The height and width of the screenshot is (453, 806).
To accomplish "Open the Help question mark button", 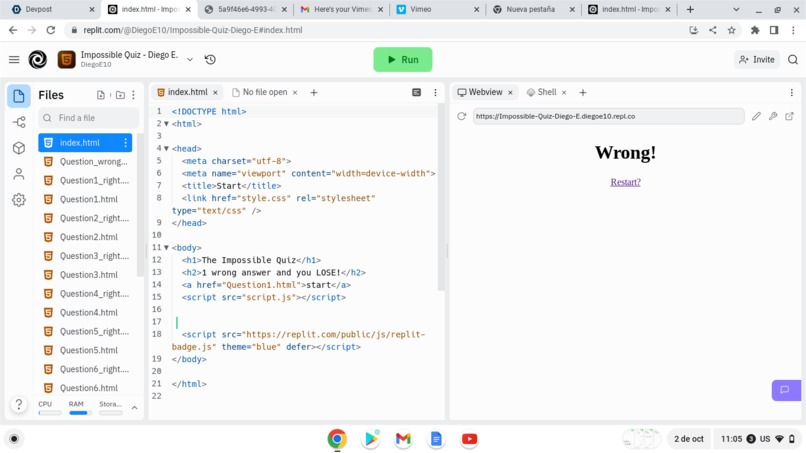I will click(x=19, y=404).
